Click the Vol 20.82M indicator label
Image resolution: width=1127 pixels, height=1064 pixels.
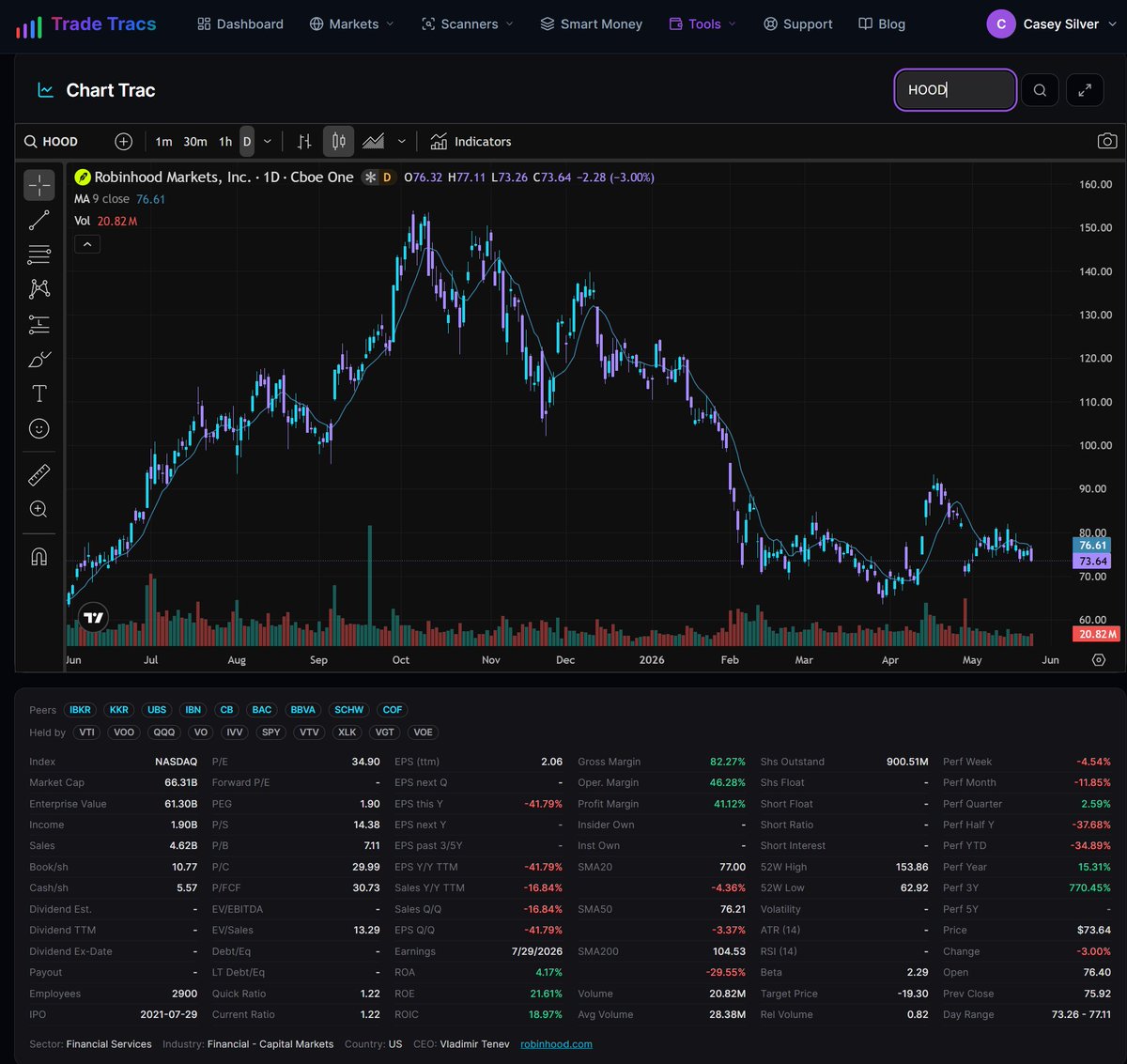[x=106, y=221]
